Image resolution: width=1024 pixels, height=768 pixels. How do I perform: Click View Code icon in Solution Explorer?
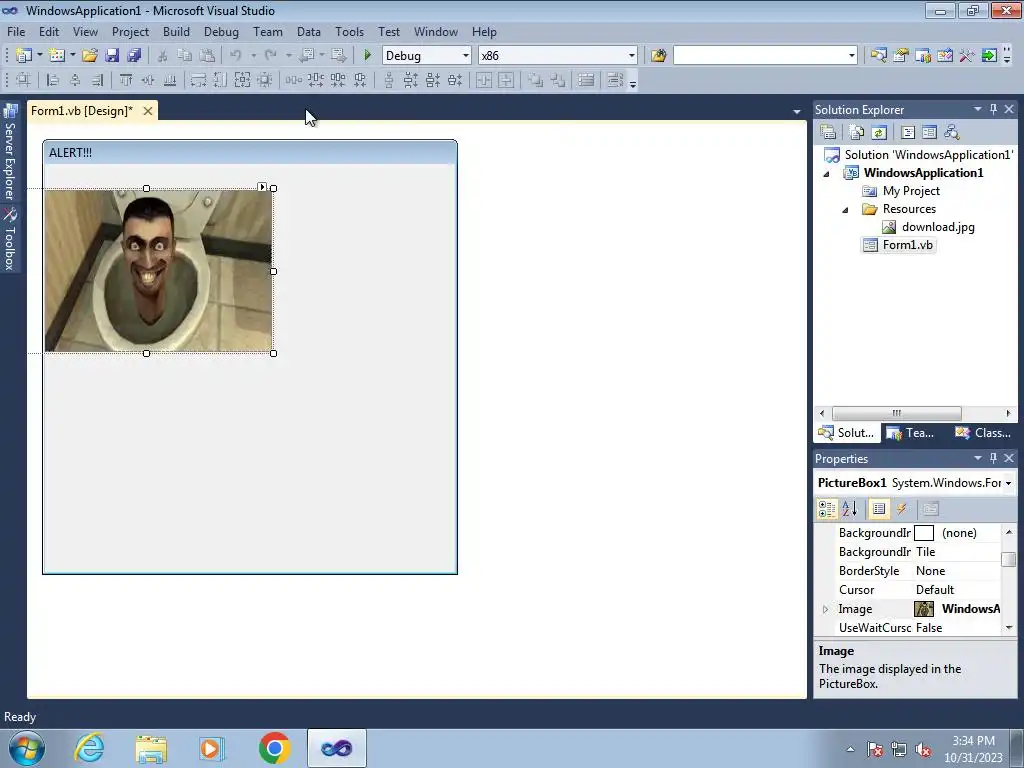pos(908,133)
